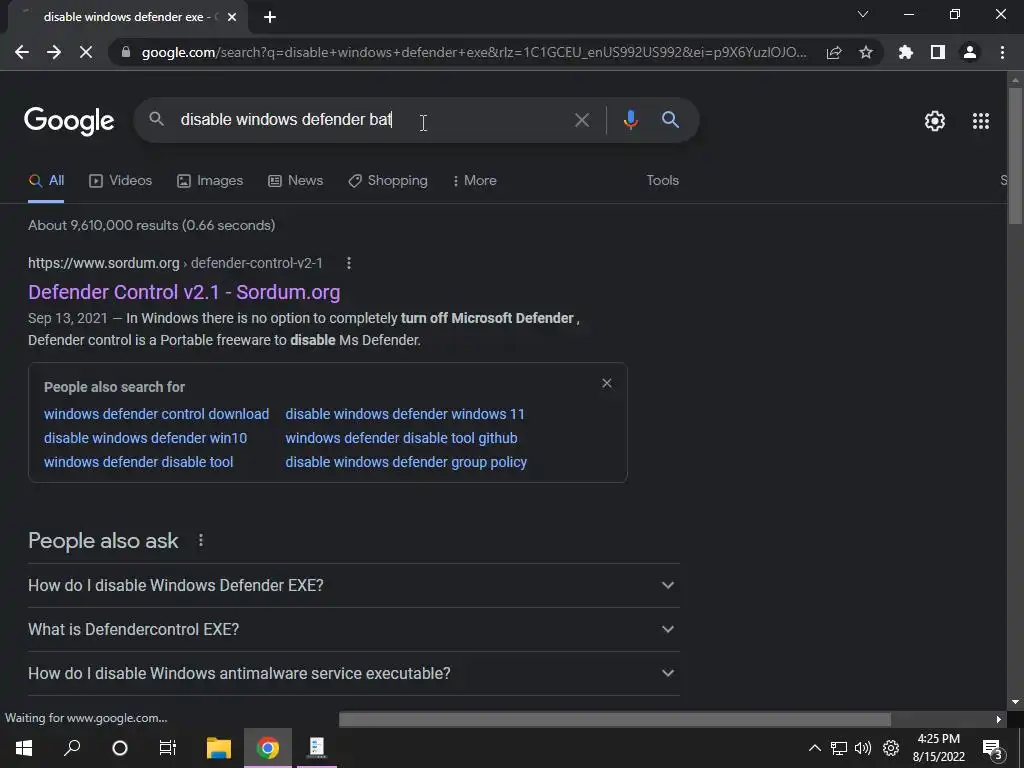Open search Tools options
Screen dimensions: 1024x768
[662, 180]
